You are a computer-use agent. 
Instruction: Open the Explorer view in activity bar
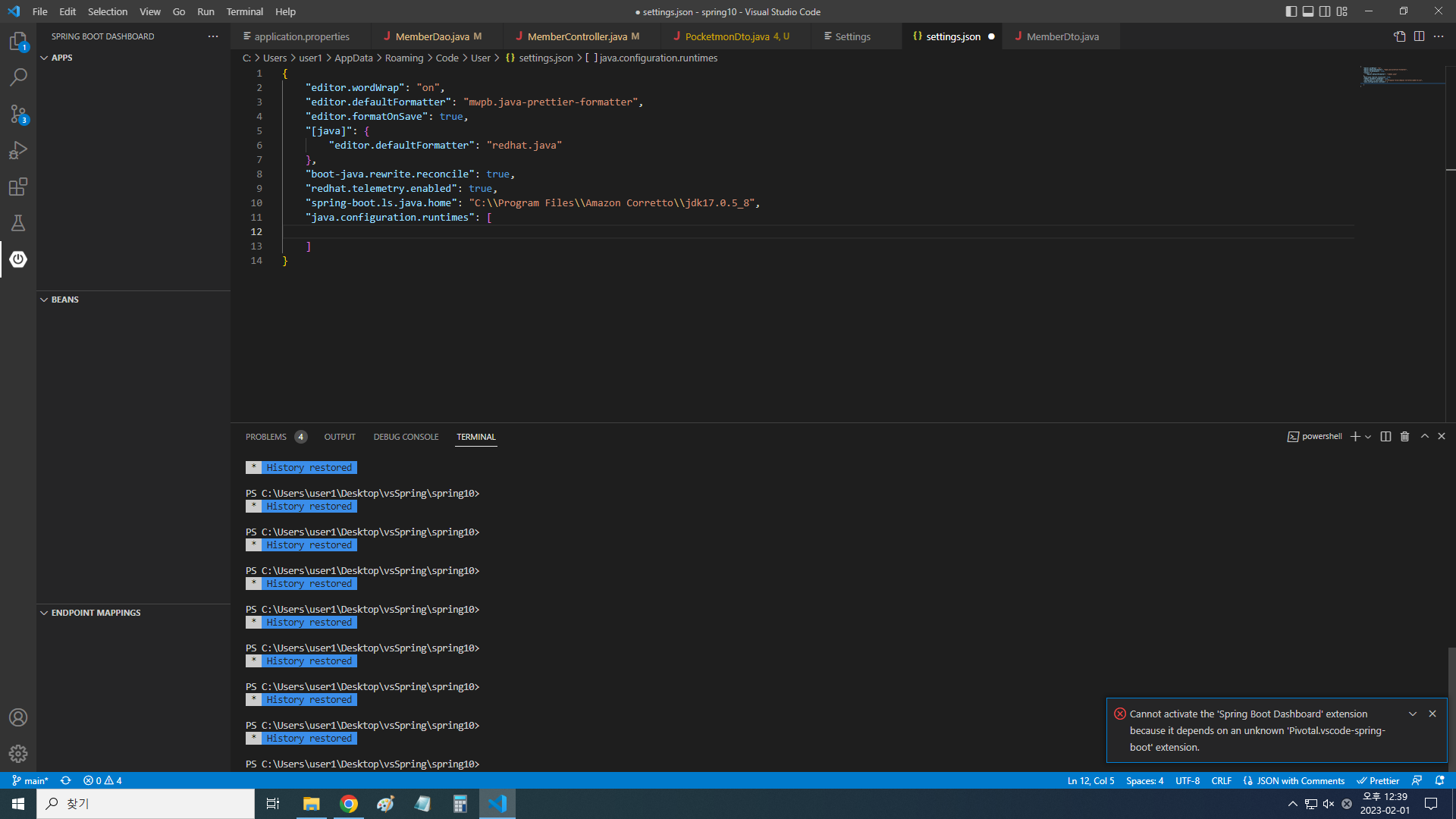(18, 41)
